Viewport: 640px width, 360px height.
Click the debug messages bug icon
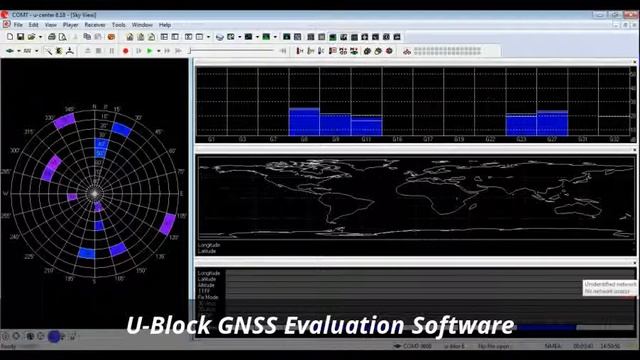59,51
